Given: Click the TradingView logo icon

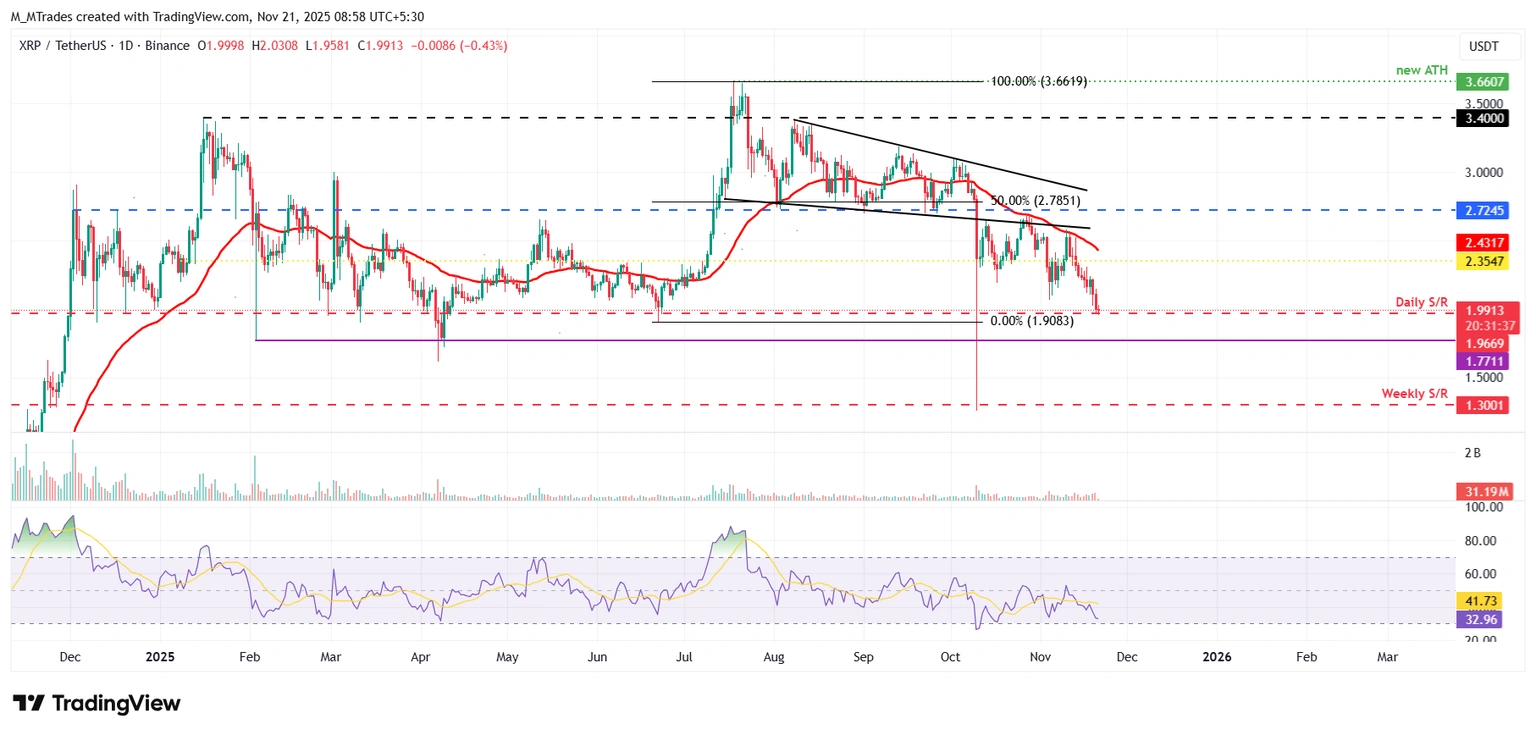Looking at the screenshot, I should tap(28, 703).
